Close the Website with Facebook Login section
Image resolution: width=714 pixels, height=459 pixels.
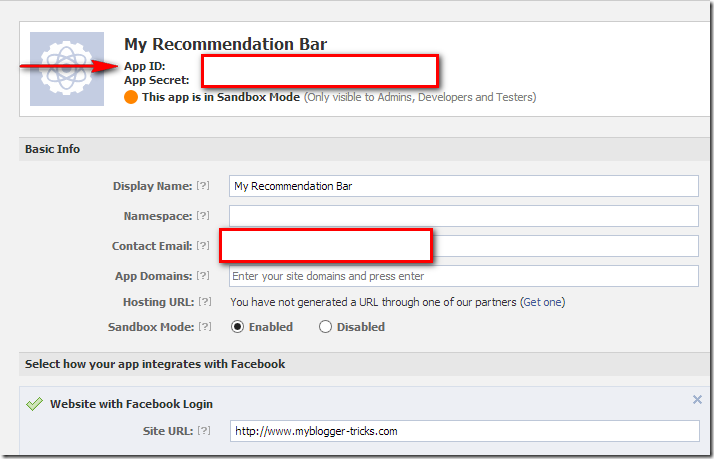coord(697,400)
